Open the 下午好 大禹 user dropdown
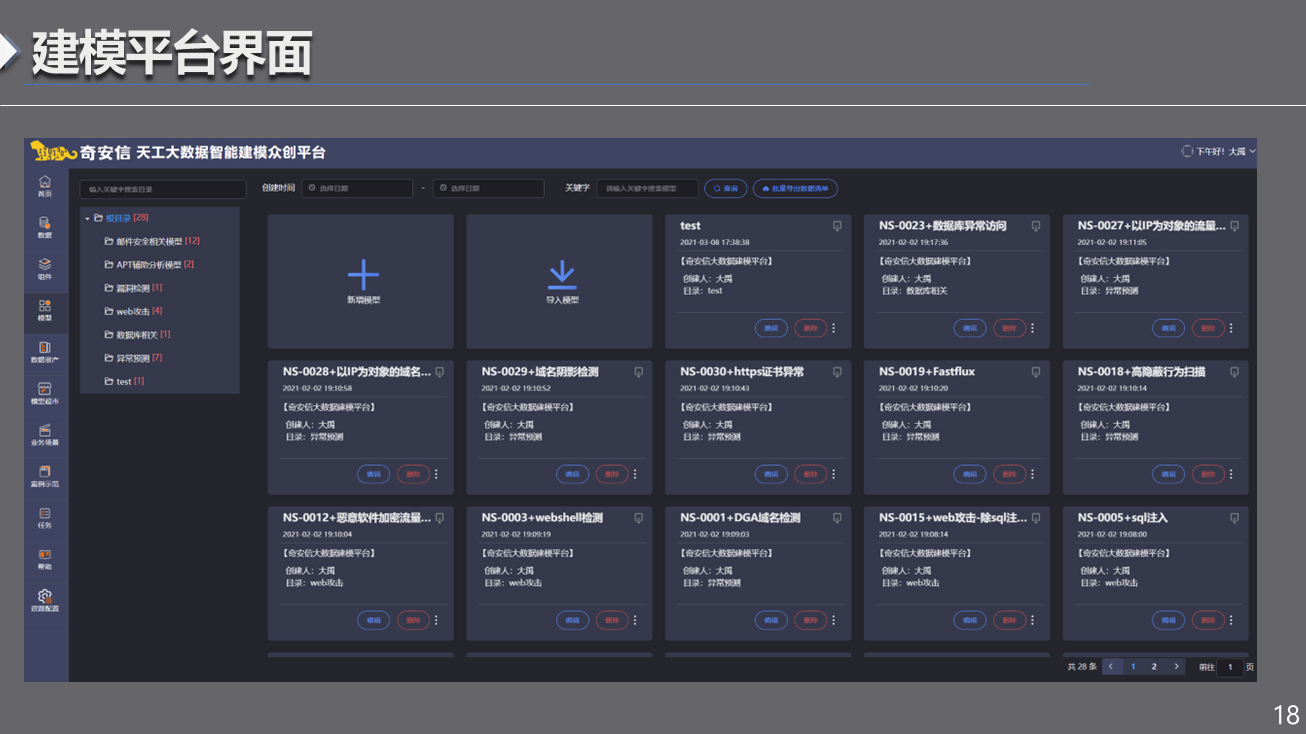The width and height of the screenshot is (1306, 734). 1218,151
